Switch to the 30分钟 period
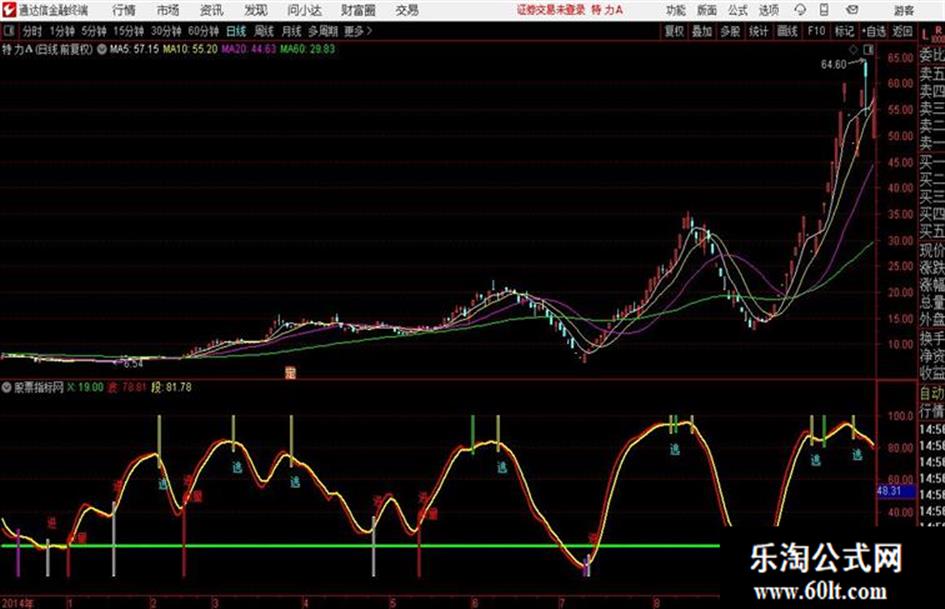Image resolution: width=945 pixels, height=609 pixels. [x=166, y=31]
